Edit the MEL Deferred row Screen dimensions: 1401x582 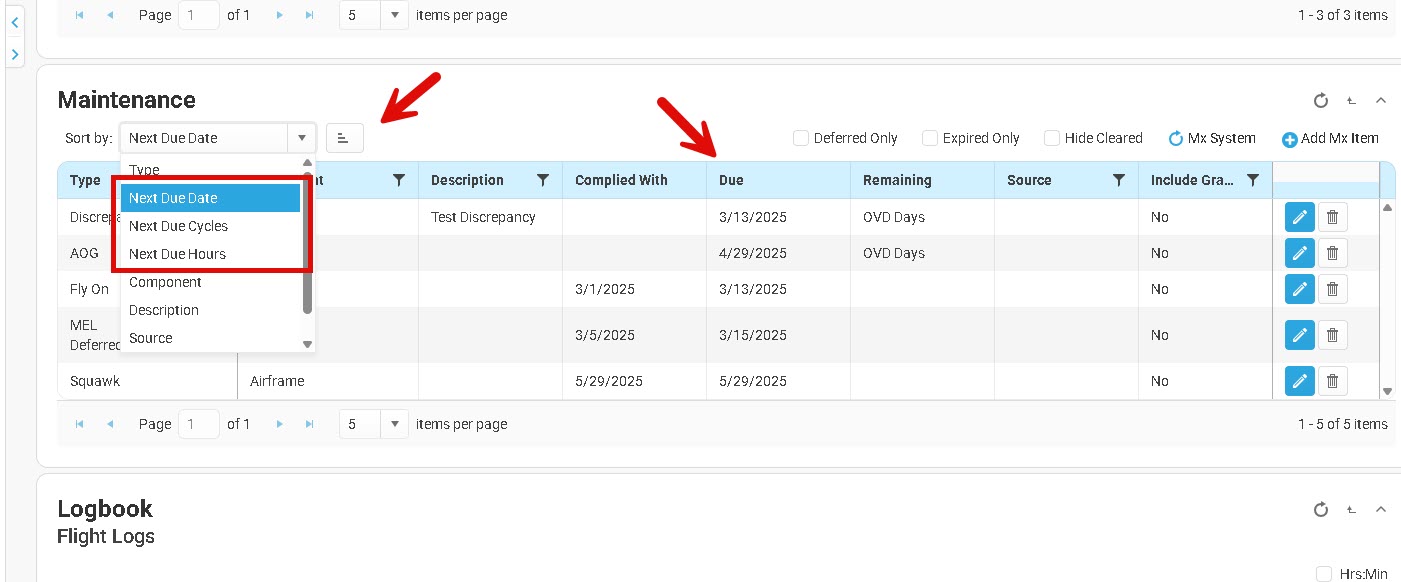click(1299, 335)
